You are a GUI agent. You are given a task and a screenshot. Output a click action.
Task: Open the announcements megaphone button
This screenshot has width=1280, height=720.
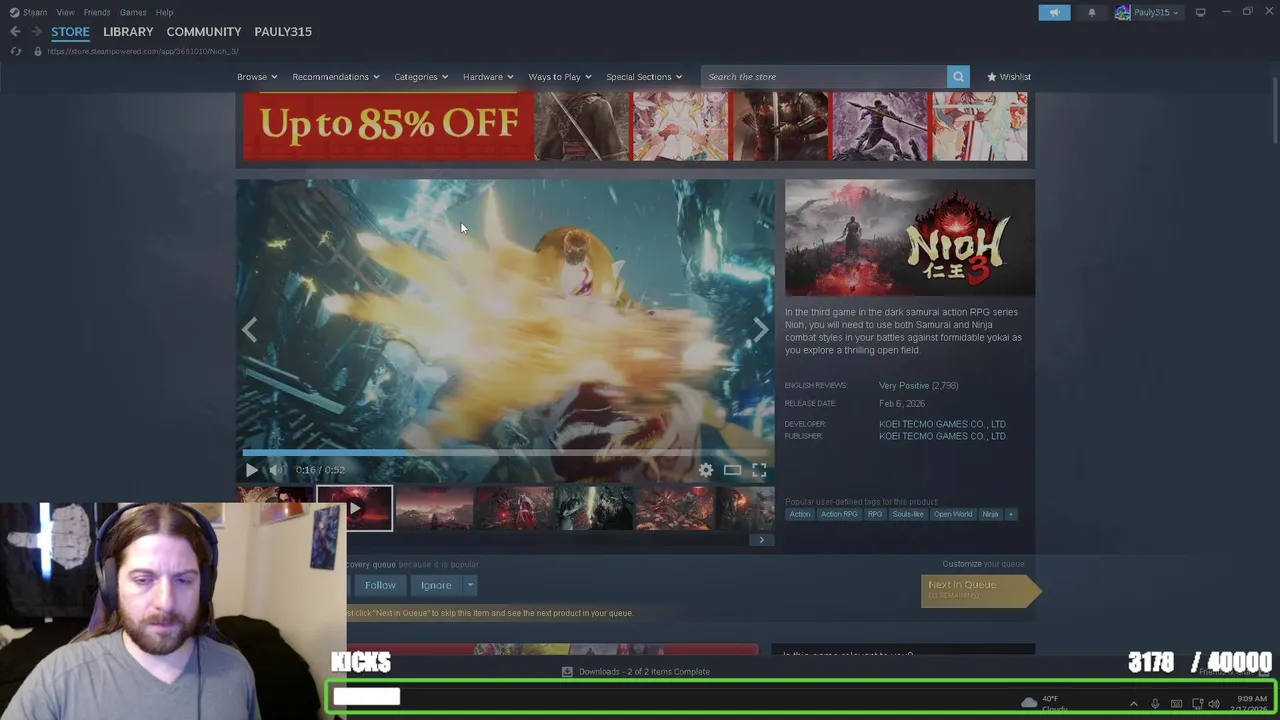tap(1054, 12)
